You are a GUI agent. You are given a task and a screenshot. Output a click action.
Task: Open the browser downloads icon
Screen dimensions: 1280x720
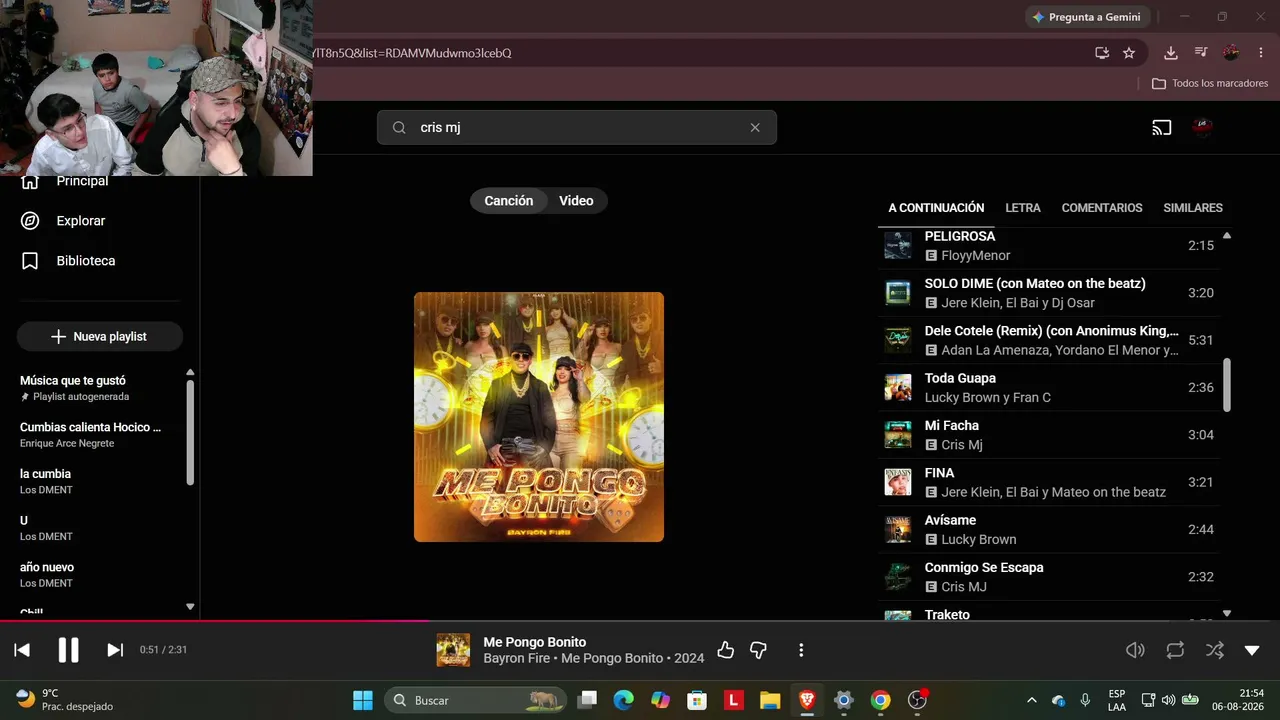1171,53
